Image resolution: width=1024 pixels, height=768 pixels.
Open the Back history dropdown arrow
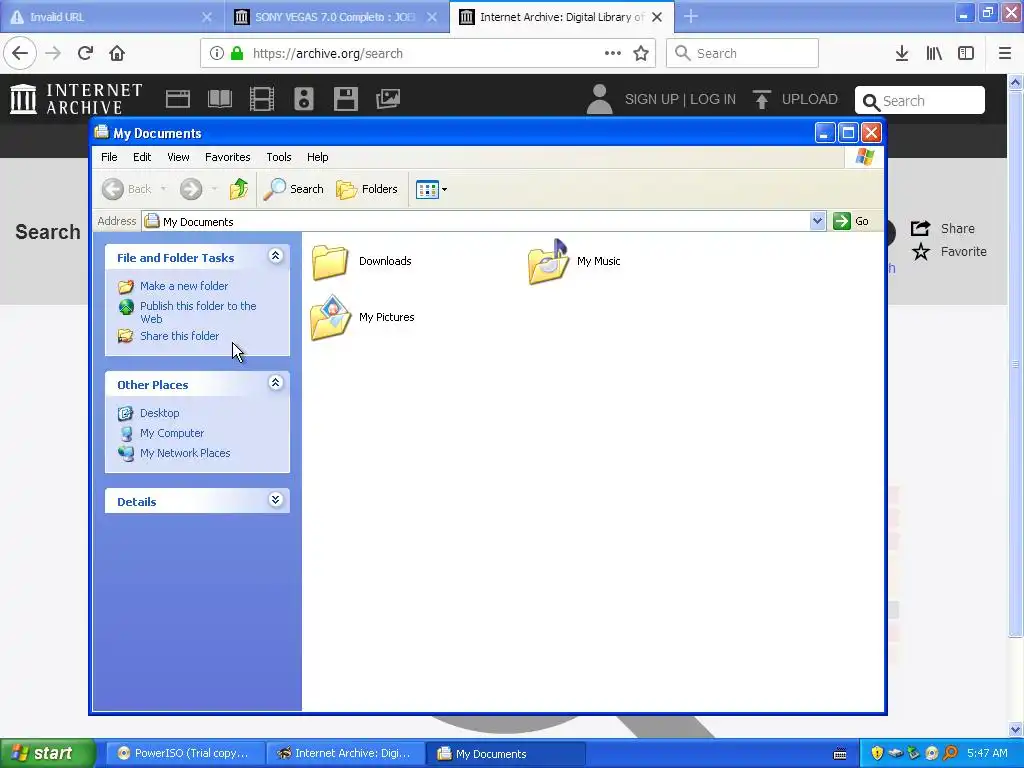coord(163,189)
